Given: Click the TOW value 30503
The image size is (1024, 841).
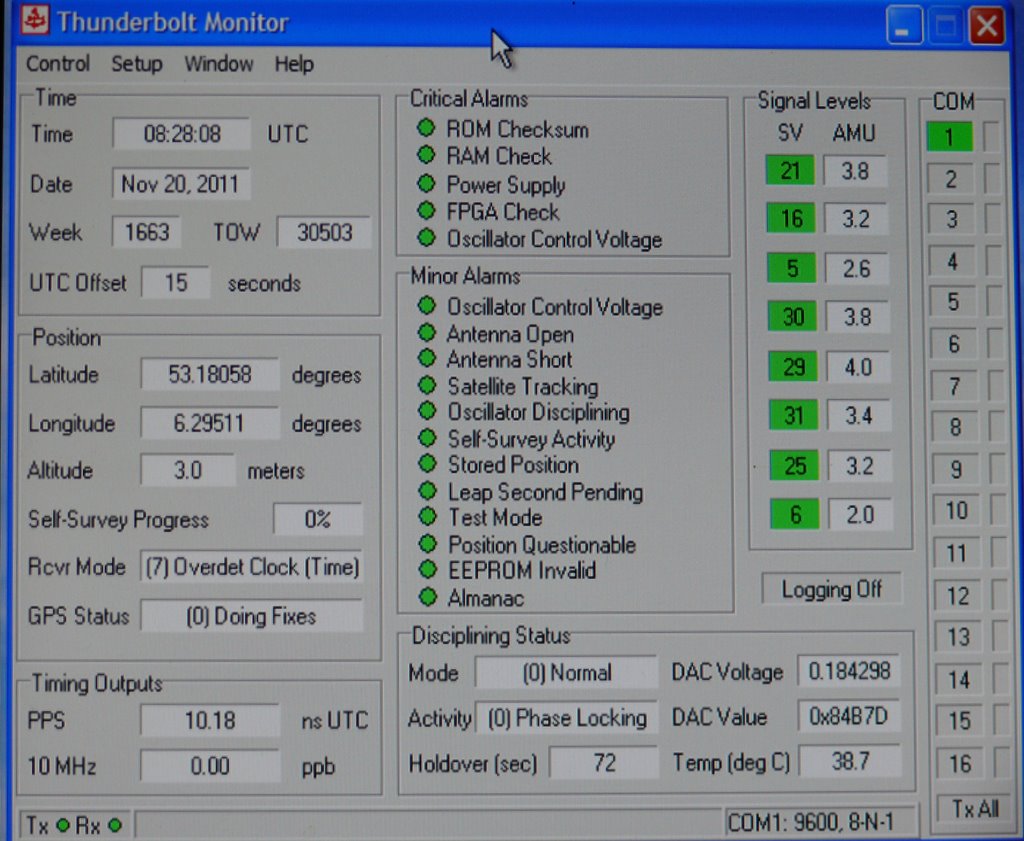Looking at the screenshot, I should [x=324, y=232].
